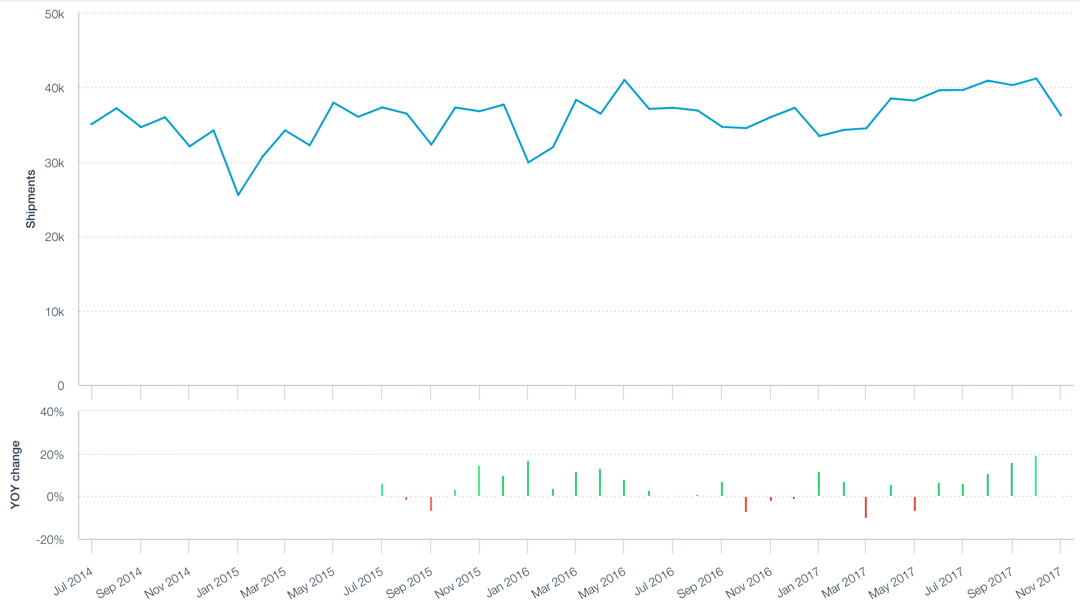Click the red YOY bar for May 2017

coord(914,503)
